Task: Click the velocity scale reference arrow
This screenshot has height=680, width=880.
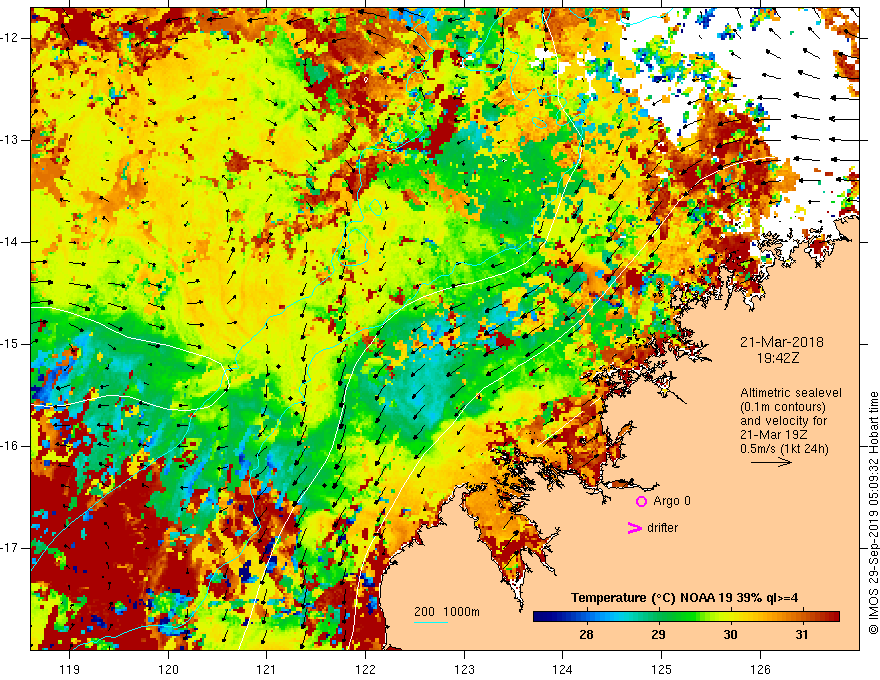Action: [771, 462]
